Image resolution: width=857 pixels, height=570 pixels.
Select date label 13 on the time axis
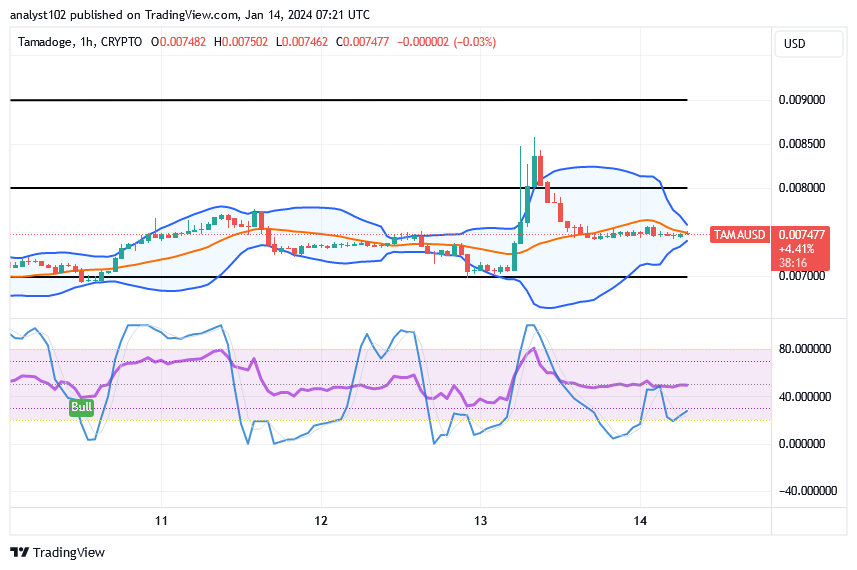pos(480,521)
